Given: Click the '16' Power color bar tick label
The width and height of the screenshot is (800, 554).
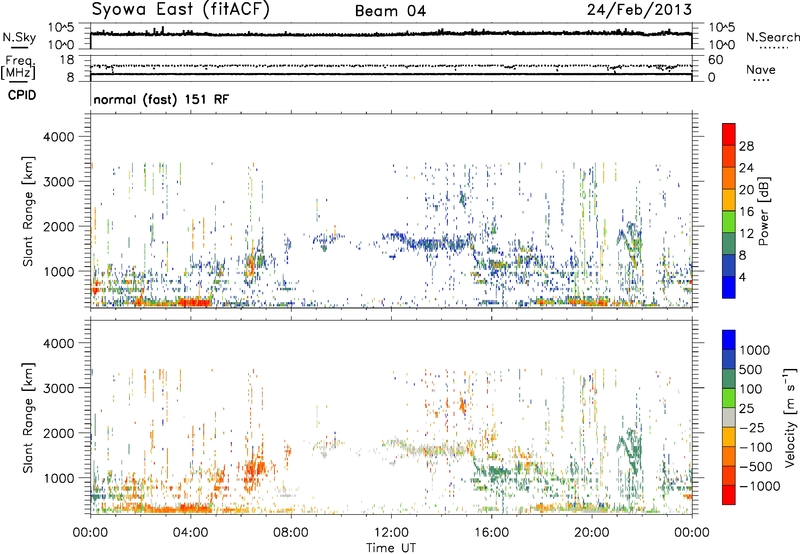Looking at the screenshot, I should (x=746, y=212).
